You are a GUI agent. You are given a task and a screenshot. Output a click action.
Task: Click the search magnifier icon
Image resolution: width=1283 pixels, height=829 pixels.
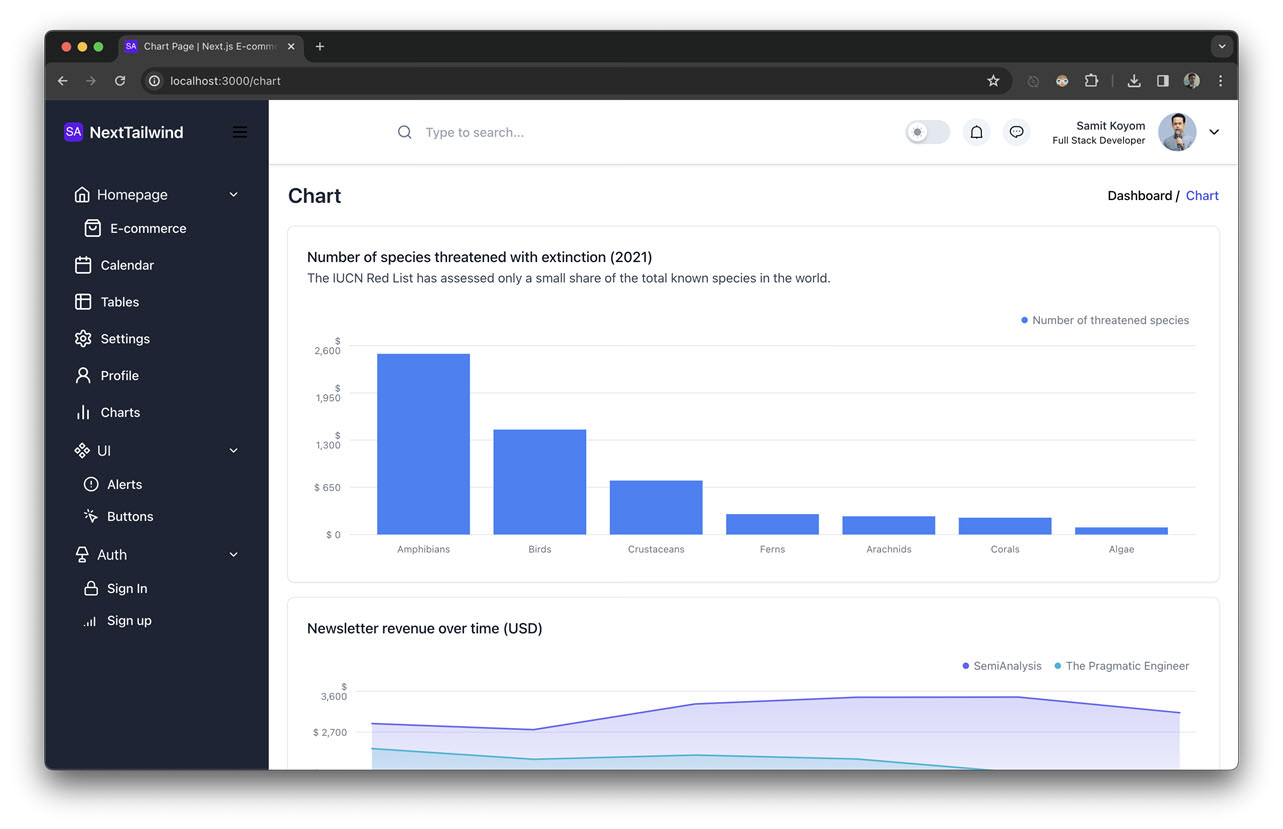click(405, 132)
